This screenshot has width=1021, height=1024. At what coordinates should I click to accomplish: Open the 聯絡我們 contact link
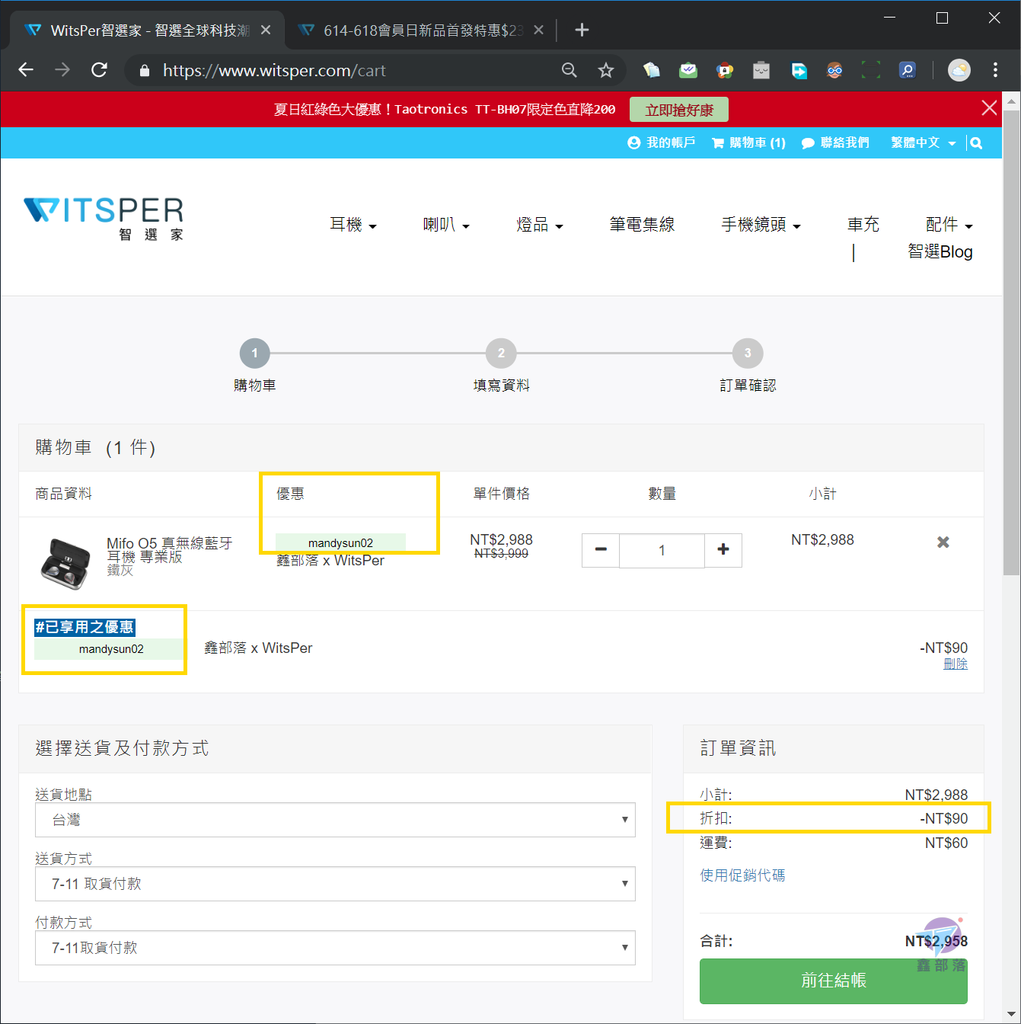click(835, 143)
